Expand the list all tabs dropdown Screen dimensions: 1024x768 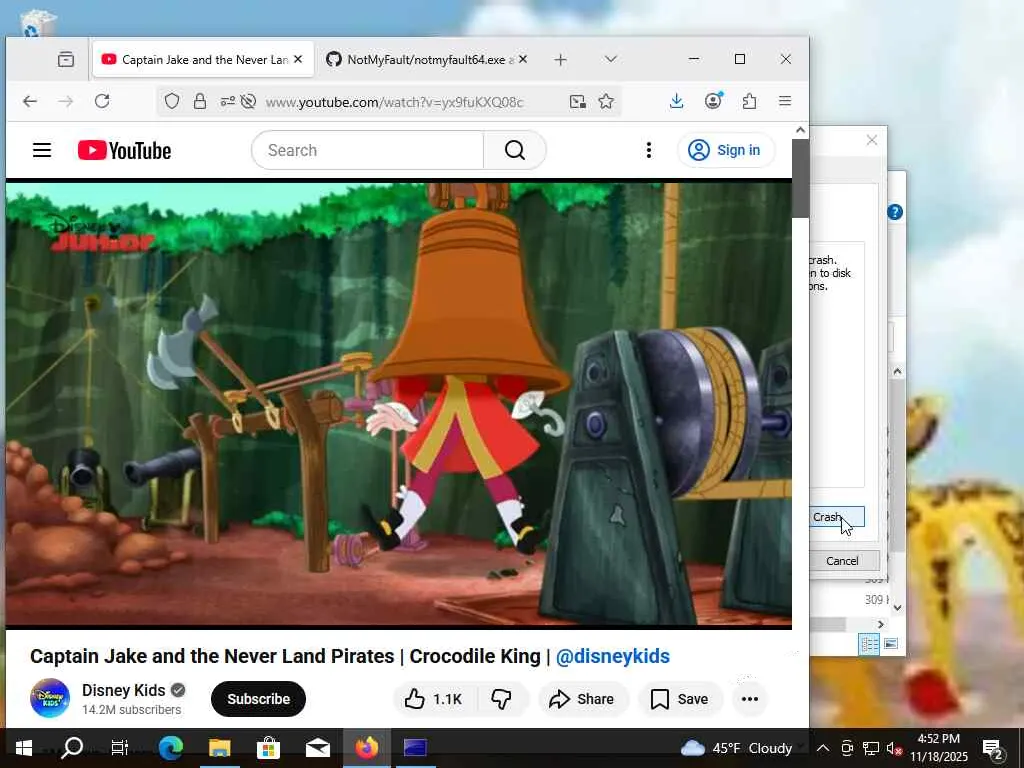tap(611, 59)
